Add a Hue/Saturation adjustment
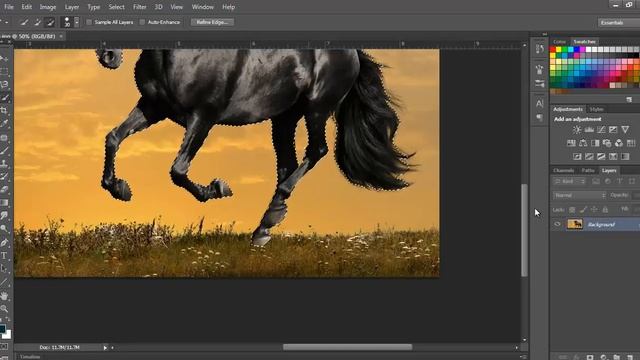The width and height of the screenshot is (640, 360). 571,143
